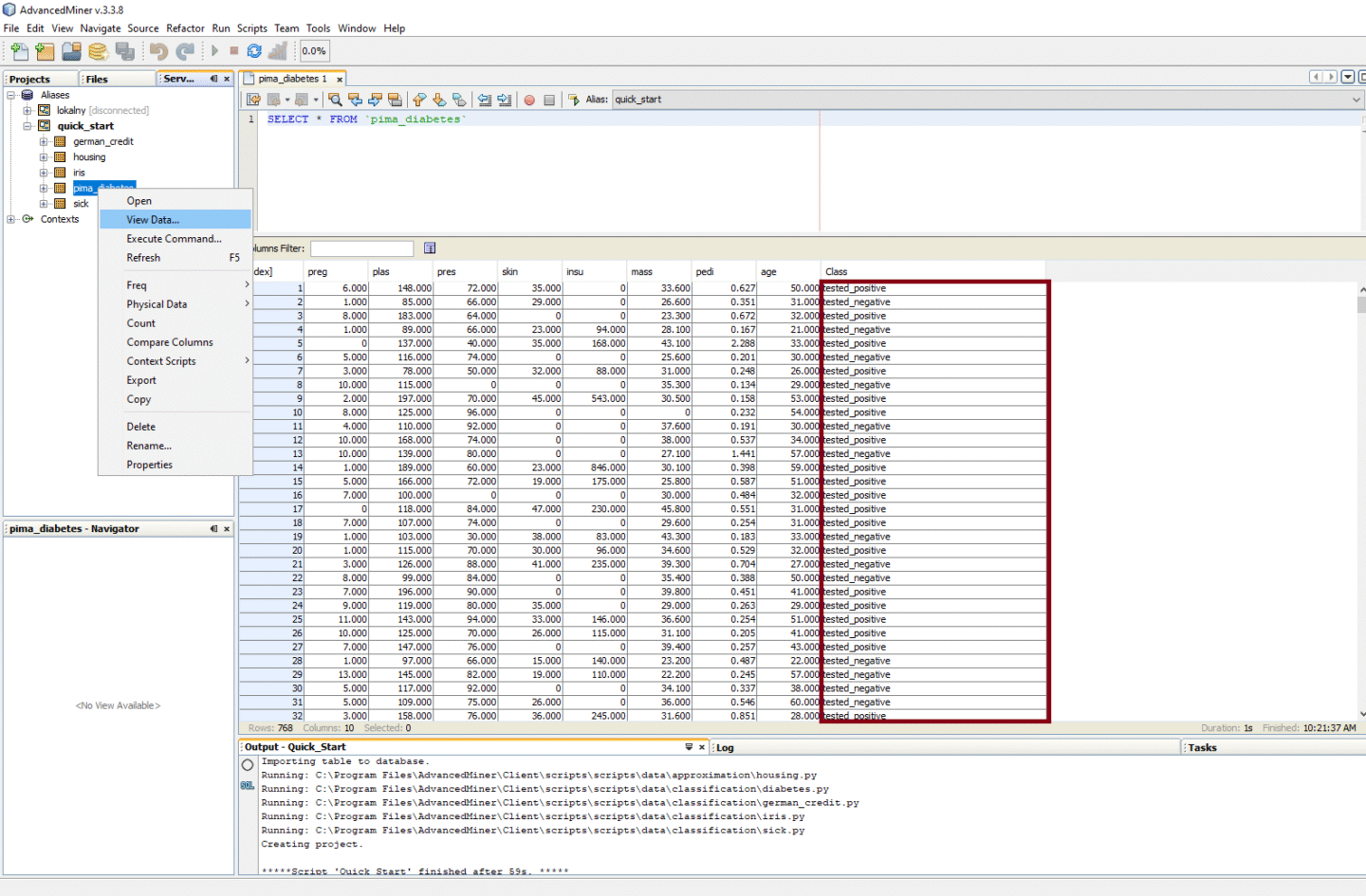
Task: Click the green Run play icon
Action: 214,51
